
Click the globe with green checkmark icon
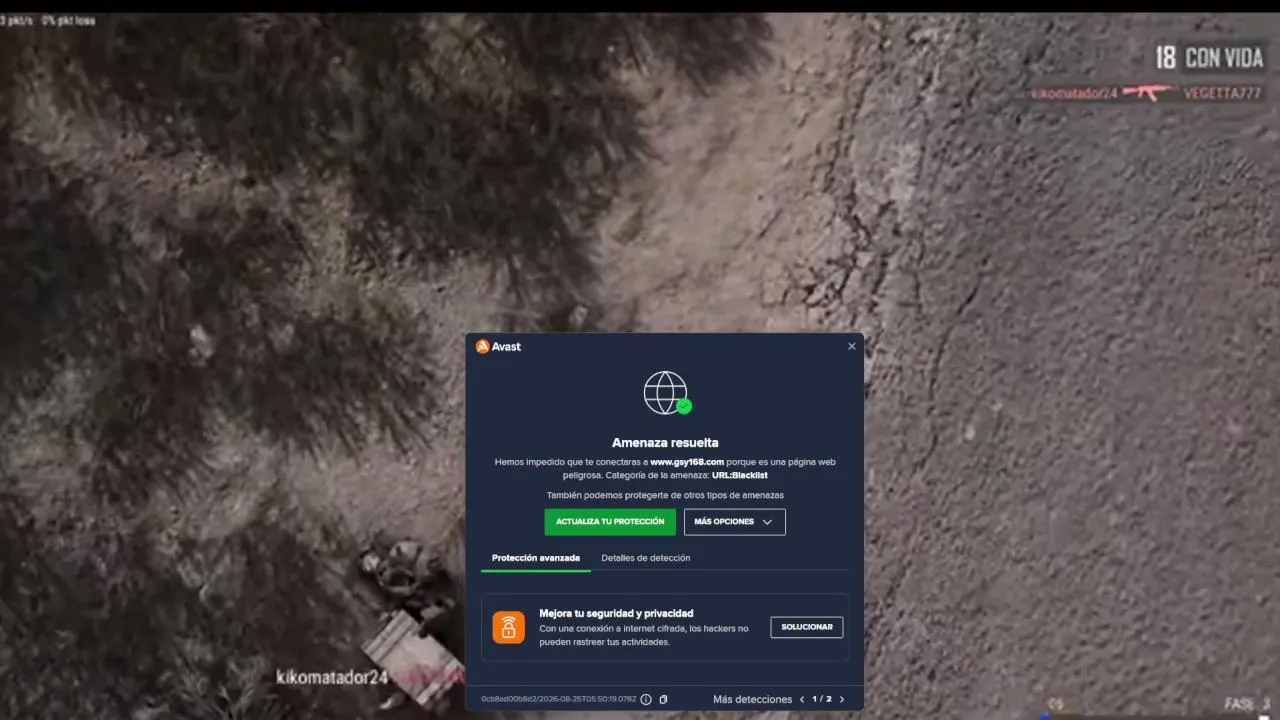click(x=666, y=392)
